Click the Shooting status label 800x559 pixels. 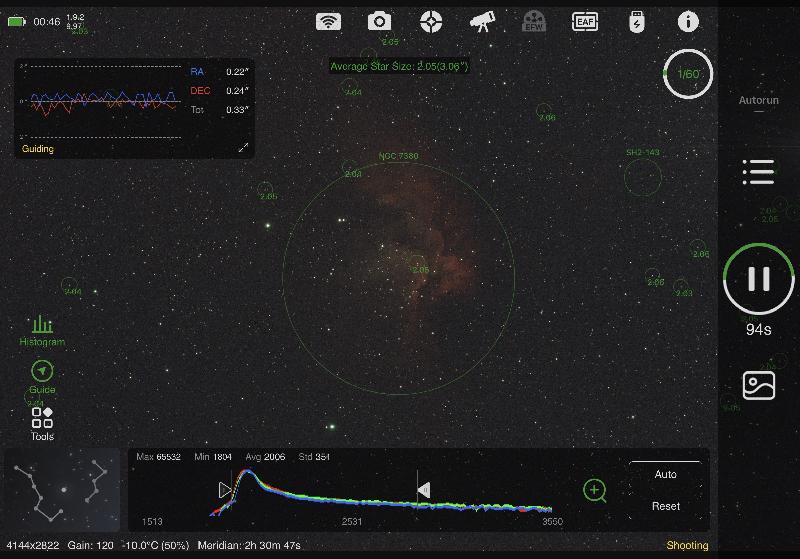pos(687,545)
